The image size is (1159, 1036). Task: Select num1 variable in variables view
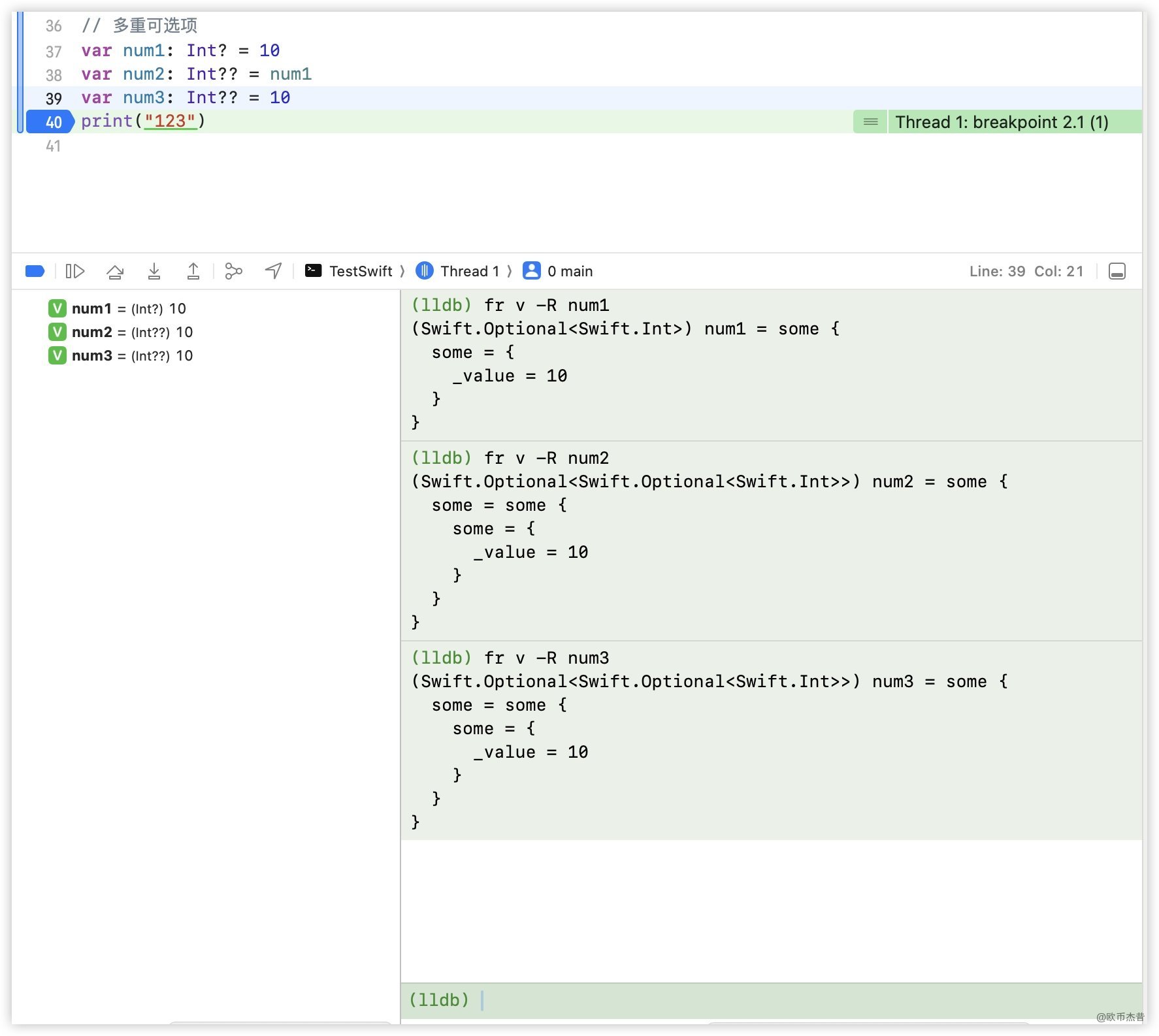[x=91, y=308]
